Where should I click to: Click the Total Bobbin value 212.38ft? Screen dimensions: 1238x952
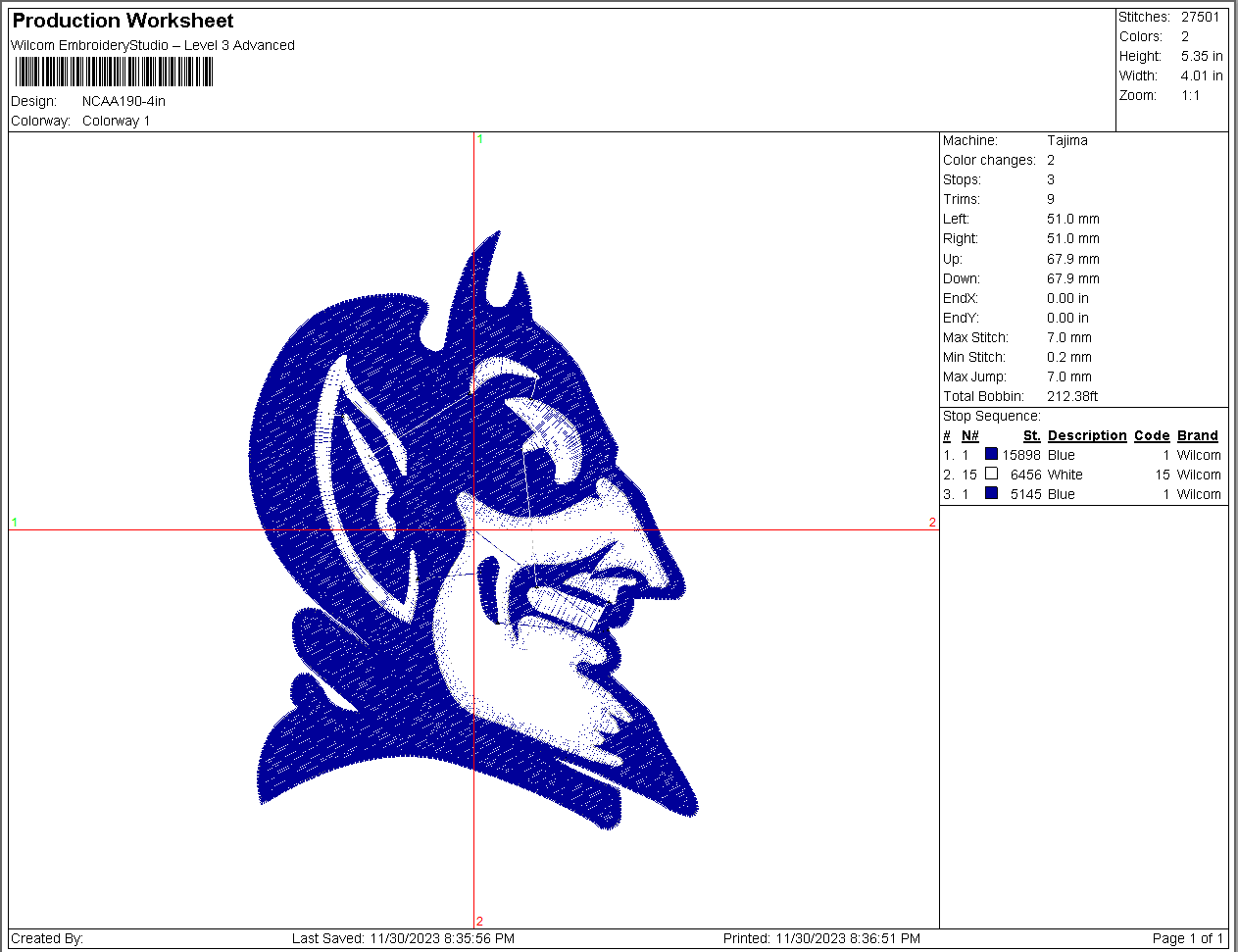click(x=1072, y=396)
